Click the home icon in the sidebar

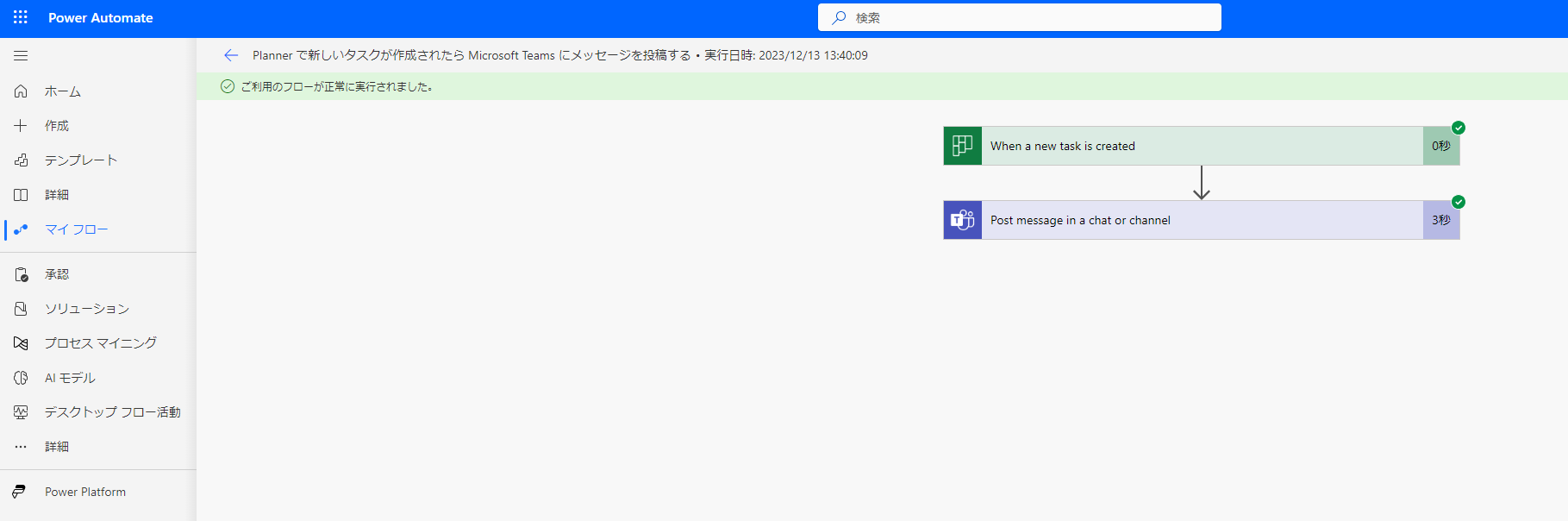(21, 91)
